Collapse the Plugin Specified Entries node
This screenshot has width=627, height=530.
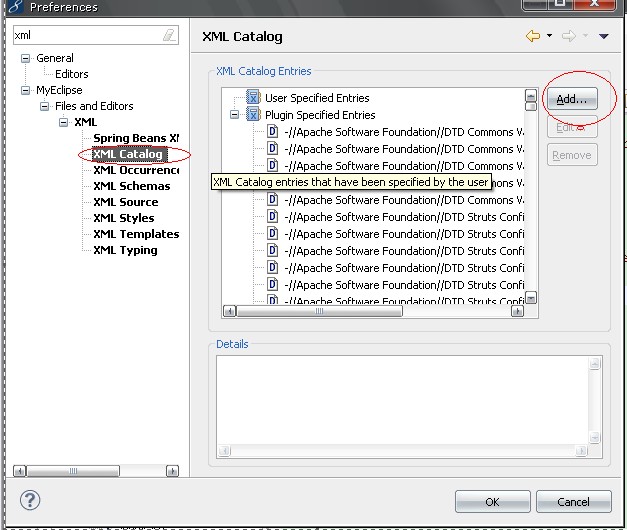(234, 115)
